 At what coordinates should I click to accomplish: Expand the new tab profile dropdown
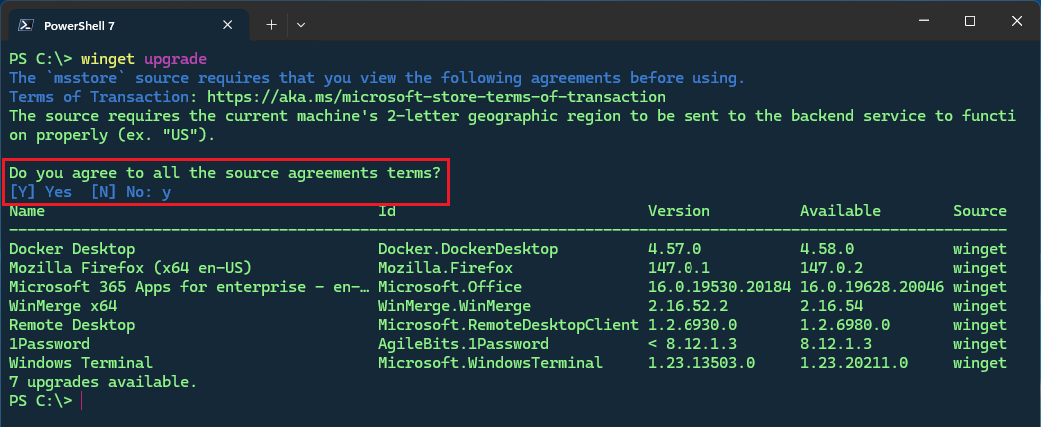(x=301, y=23)
